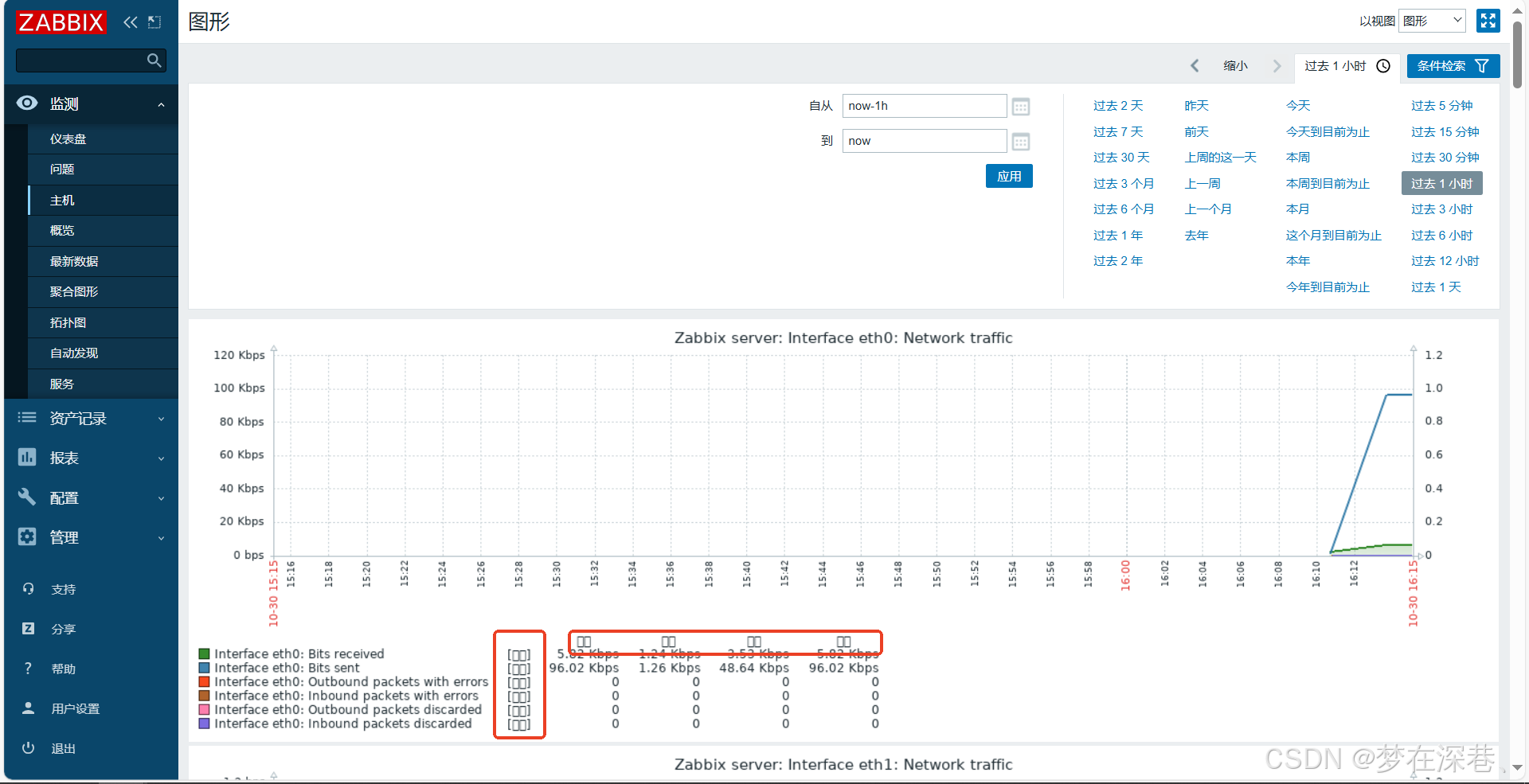Click the ZABBIX logo

61,22
